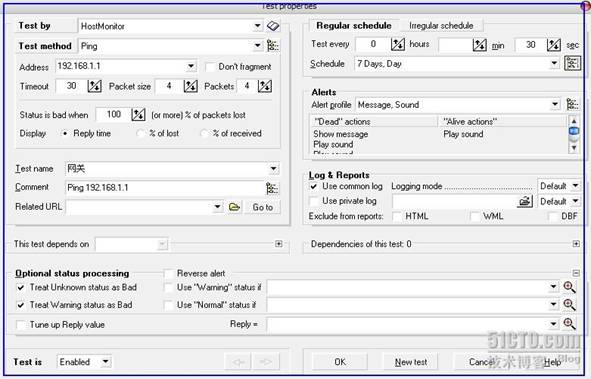Click the Timeout value field

coord(71,86)
